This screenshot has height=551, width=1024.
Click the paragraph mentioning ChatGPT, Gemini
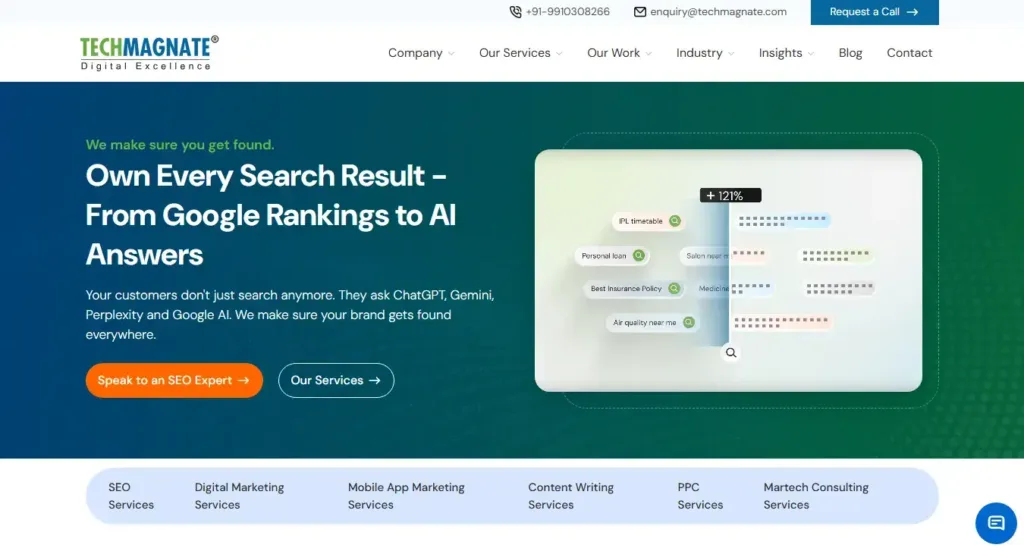[290, 315]
